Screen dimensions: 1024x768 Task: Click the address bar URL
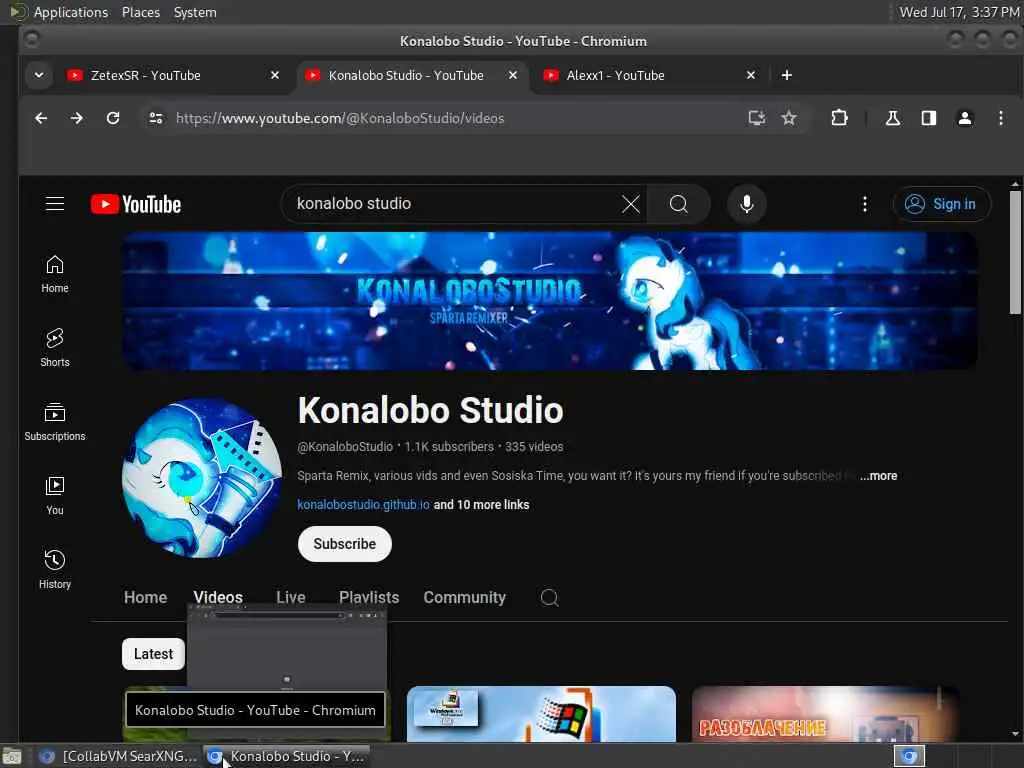pyautogui.click(x=340, y=118)
